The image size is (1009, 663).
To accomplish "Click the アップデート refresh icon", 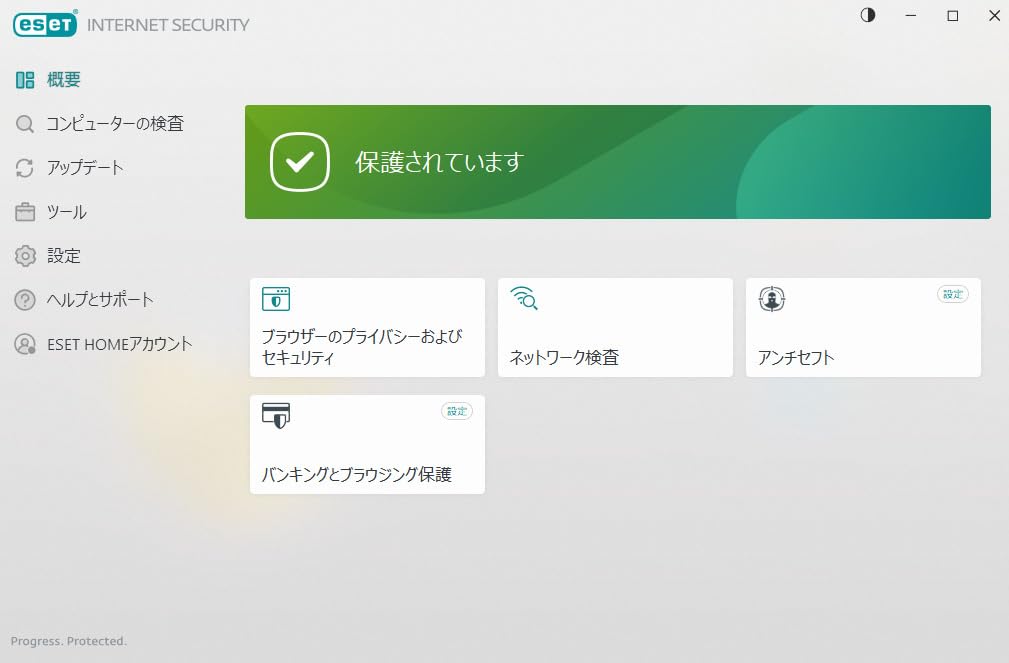I will [25, 168].
